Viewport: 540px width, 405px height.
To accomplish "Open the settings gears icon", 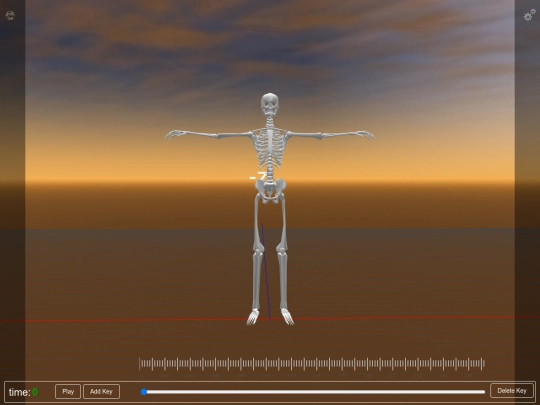I will coord(530,15).
